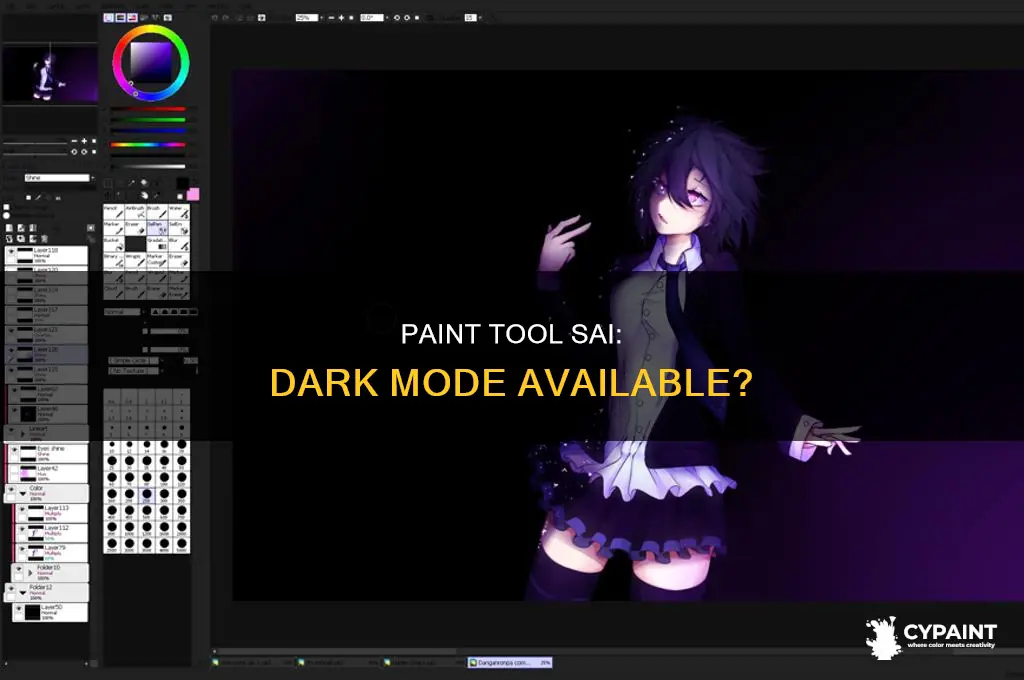Click the black foreground color swatch
The image size is (1024, 680).
pyautogui.click(x=182, y=184)
